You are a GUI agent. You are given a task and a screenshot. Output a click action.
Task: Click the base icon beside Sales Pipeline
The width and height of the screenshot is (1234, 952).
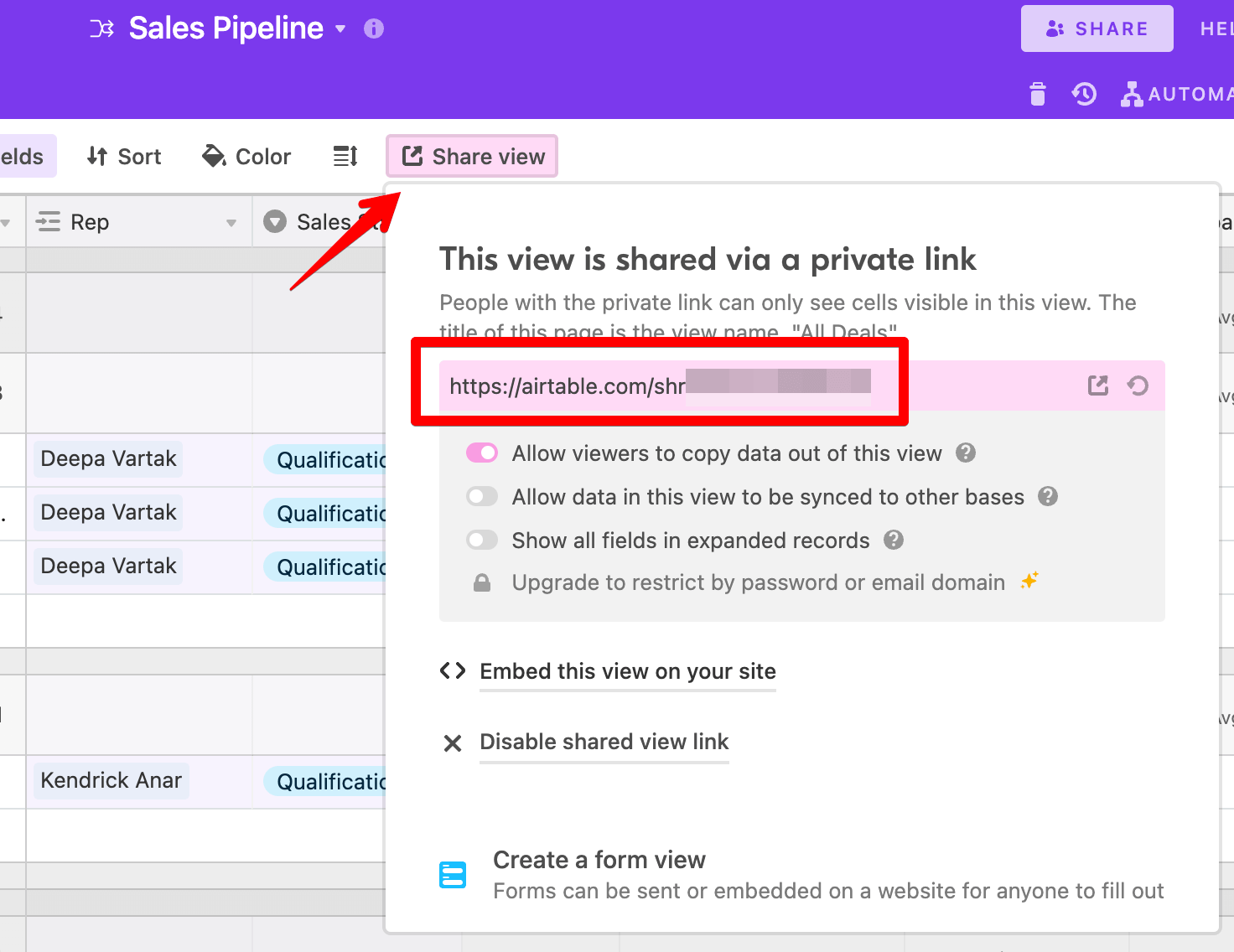pos(101,29)
